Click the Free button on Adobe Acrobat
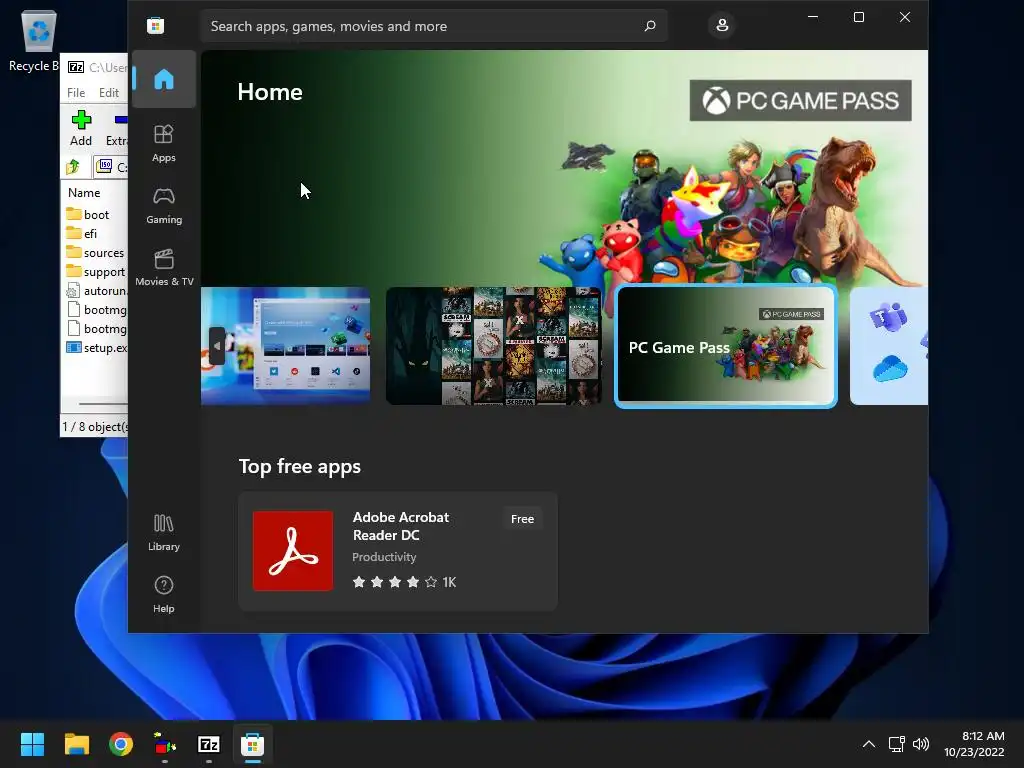1024x768 pixels. (x=522, y=519)
